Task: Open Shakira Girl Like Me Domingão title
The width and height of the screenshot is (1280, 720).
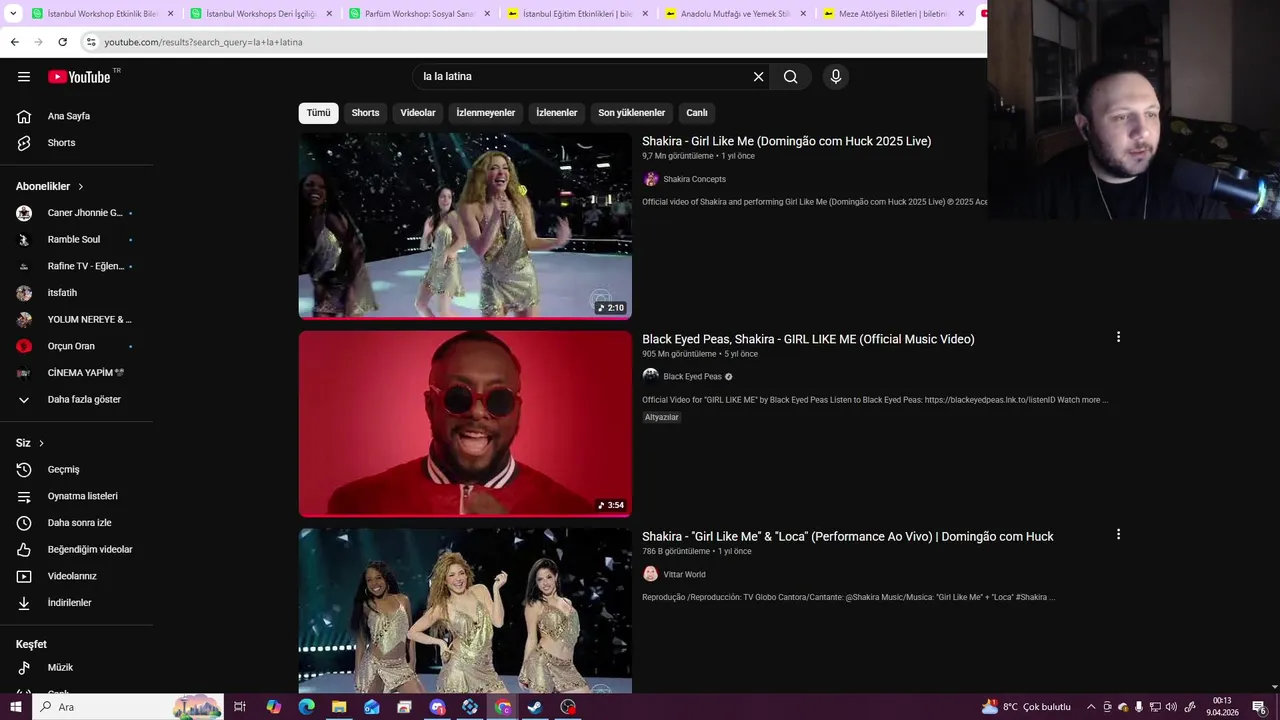Action: 786,141
